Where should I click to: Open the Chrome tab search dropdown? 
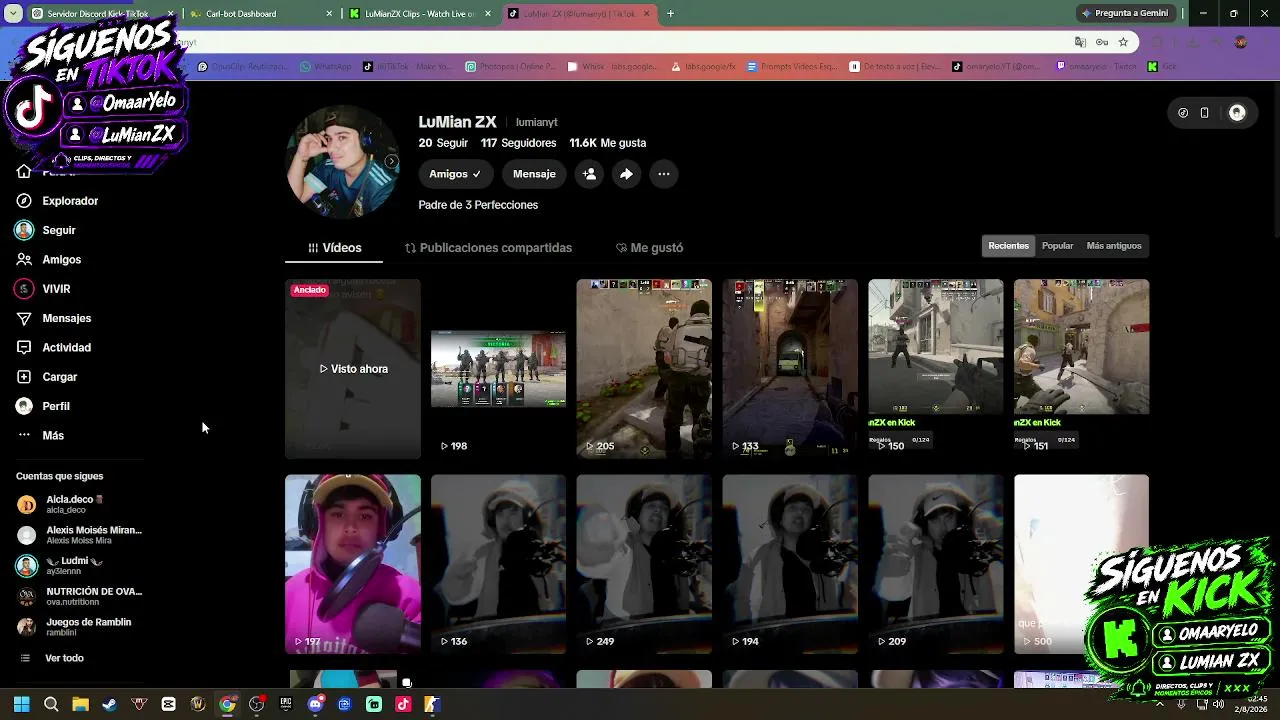tap(12, 14)
